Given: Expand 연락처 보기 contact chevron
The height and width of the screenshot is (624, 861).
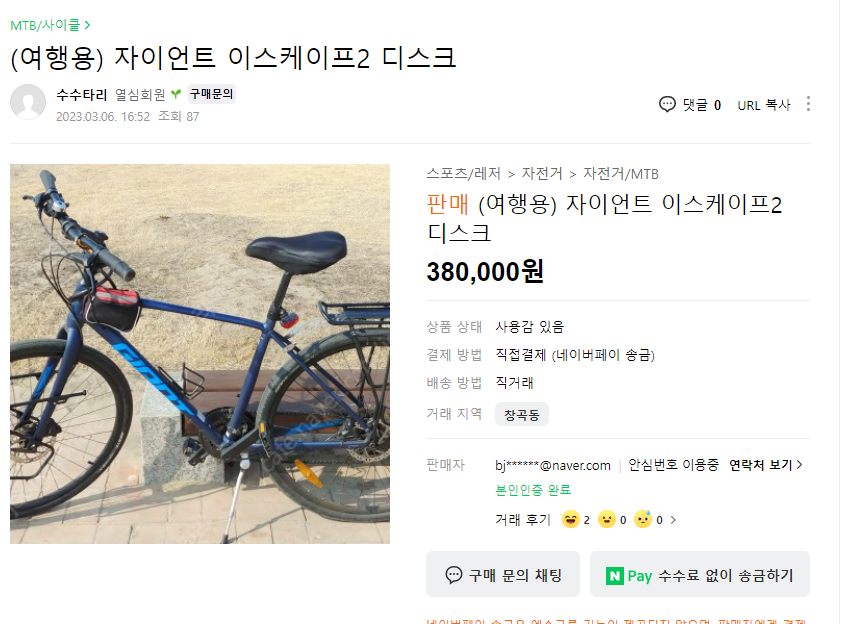Looking at the screenshot, I should pyautogui.click(x=765, y=465).
